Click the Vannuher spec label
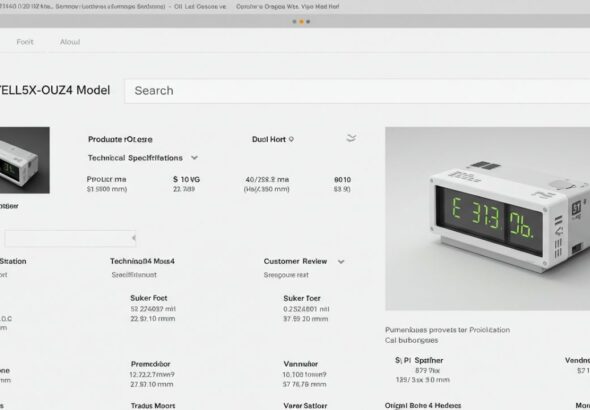 coord(301,364)
